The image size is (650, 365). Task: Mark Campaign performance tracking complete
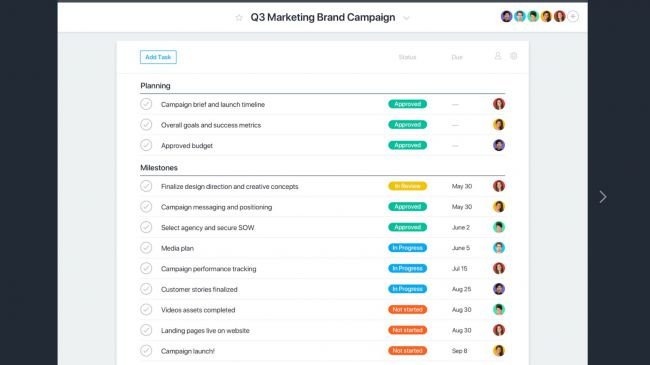(x=146, y=268)
